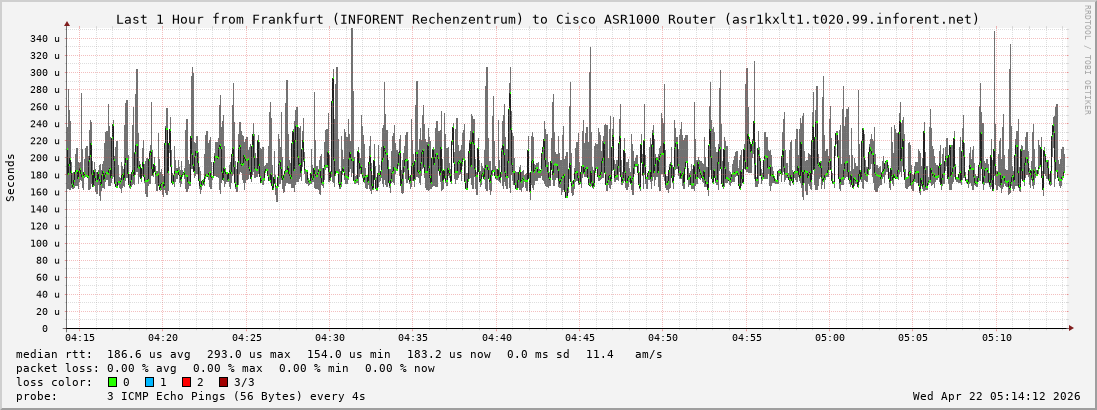Viewport: 1097px width, 410px height.
Task: Select the 04:45 time axis label
Action: click(580, 338)
